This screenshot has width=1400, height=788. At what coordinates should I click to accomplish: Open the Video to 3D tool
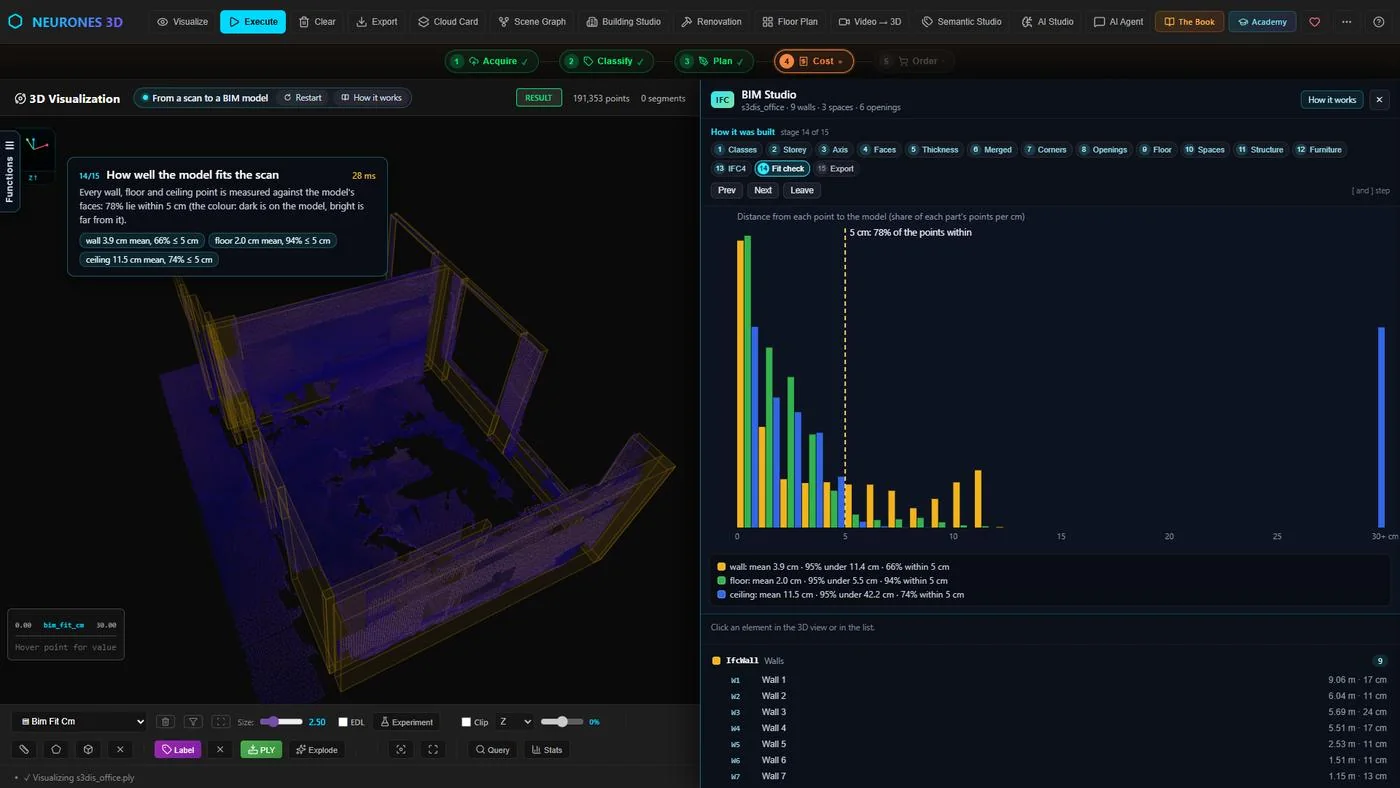pyautogui.click(x=870, y=21)
